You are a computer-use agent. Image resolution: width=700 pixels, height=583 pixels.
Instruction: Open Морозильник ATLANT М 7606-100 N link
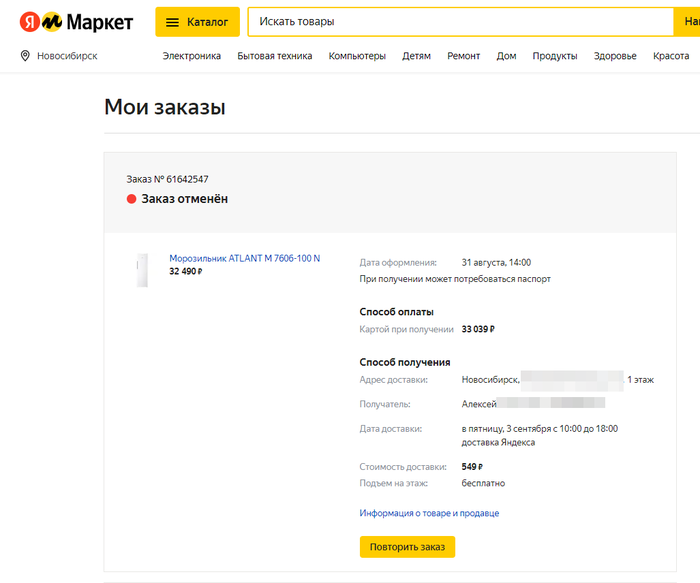245,258
